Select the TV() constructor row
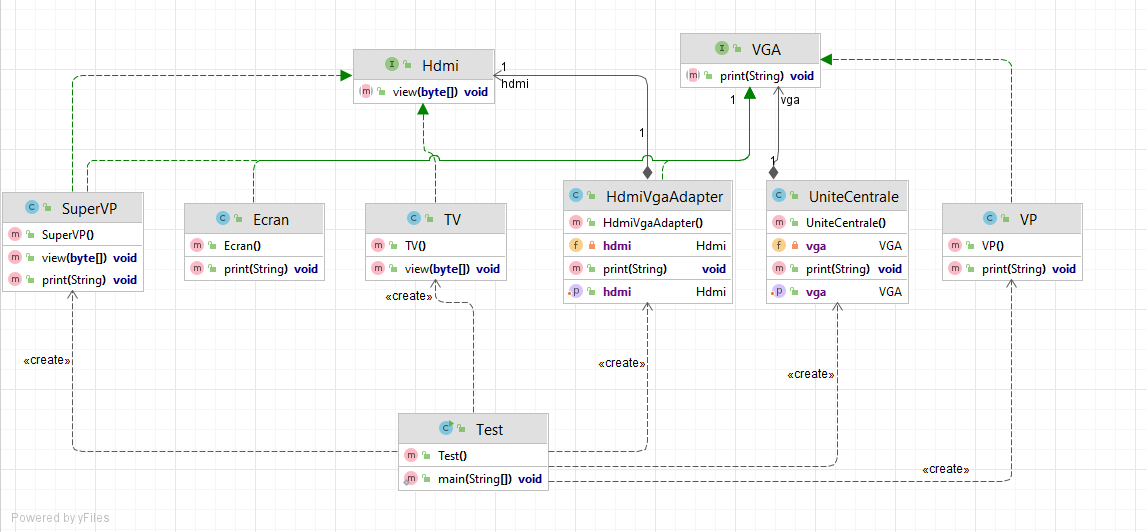This screenshot has height=532, width=1147. coord(435,246)
